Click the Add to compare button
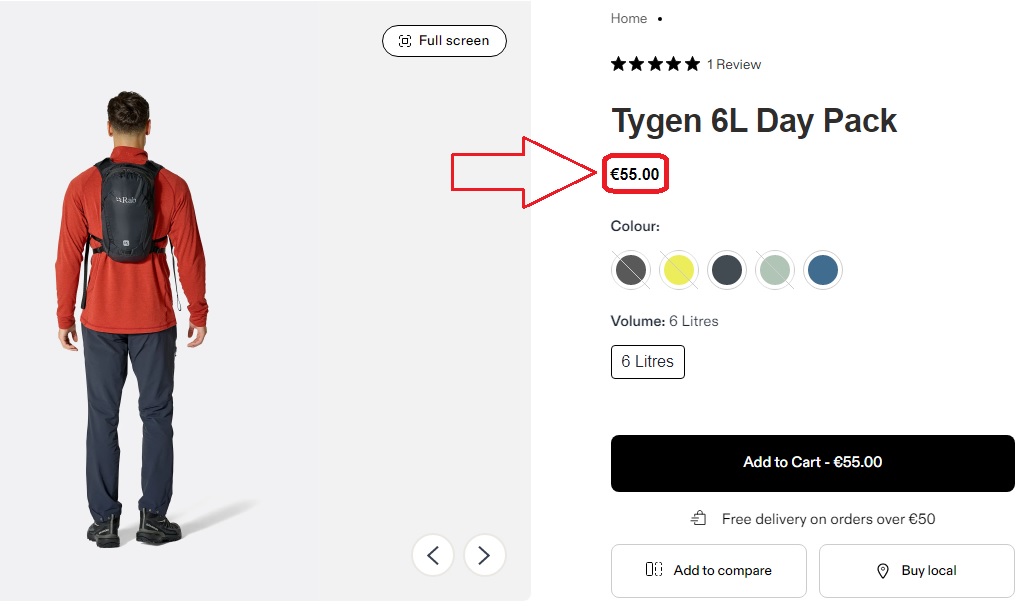Image resolution: width=1020 pixels, height=606 pixels. point(708,570)
